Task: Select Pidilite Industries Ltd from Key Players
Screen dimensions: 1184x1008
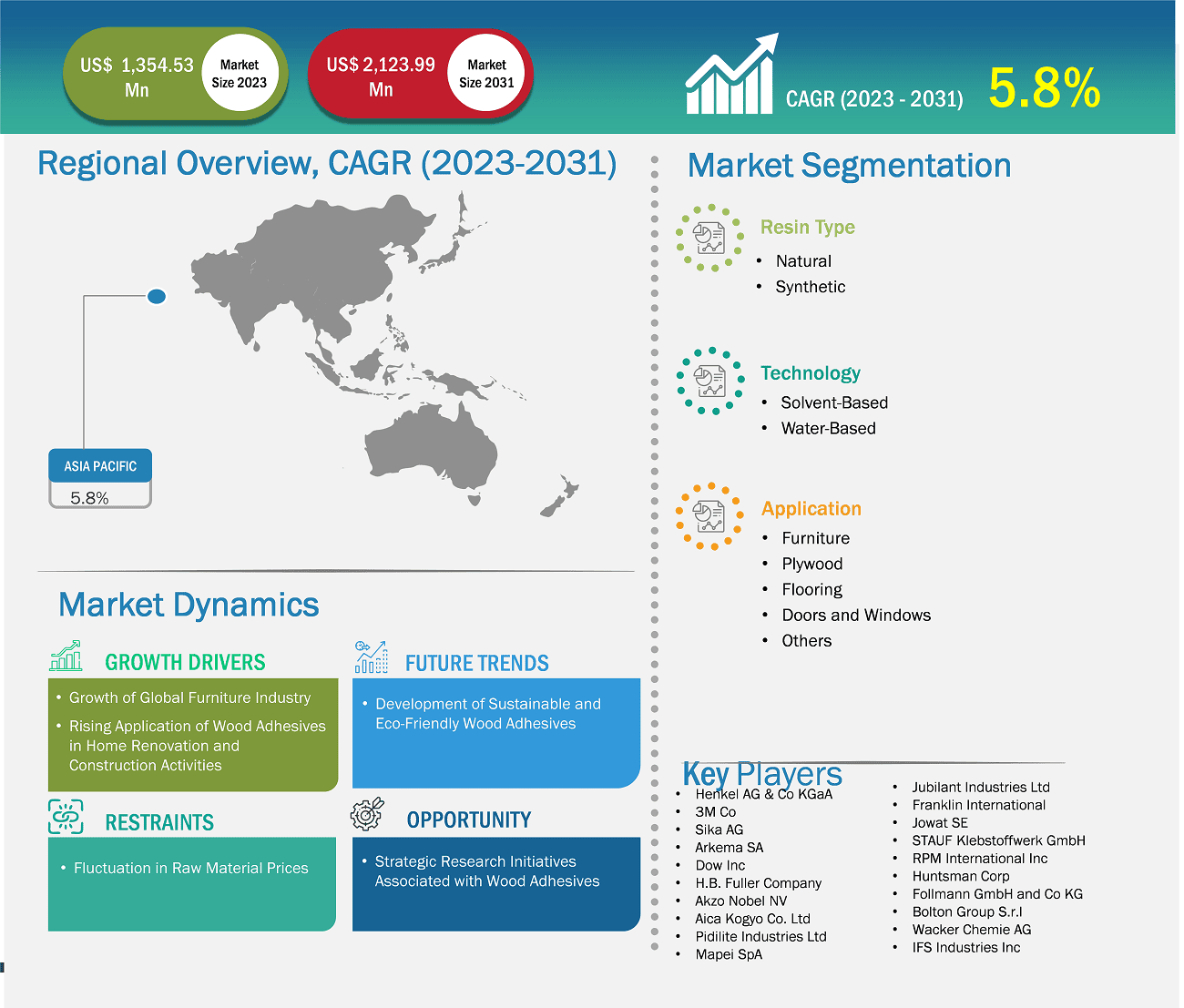Action: pyautogui.click(x=760, y=936)
